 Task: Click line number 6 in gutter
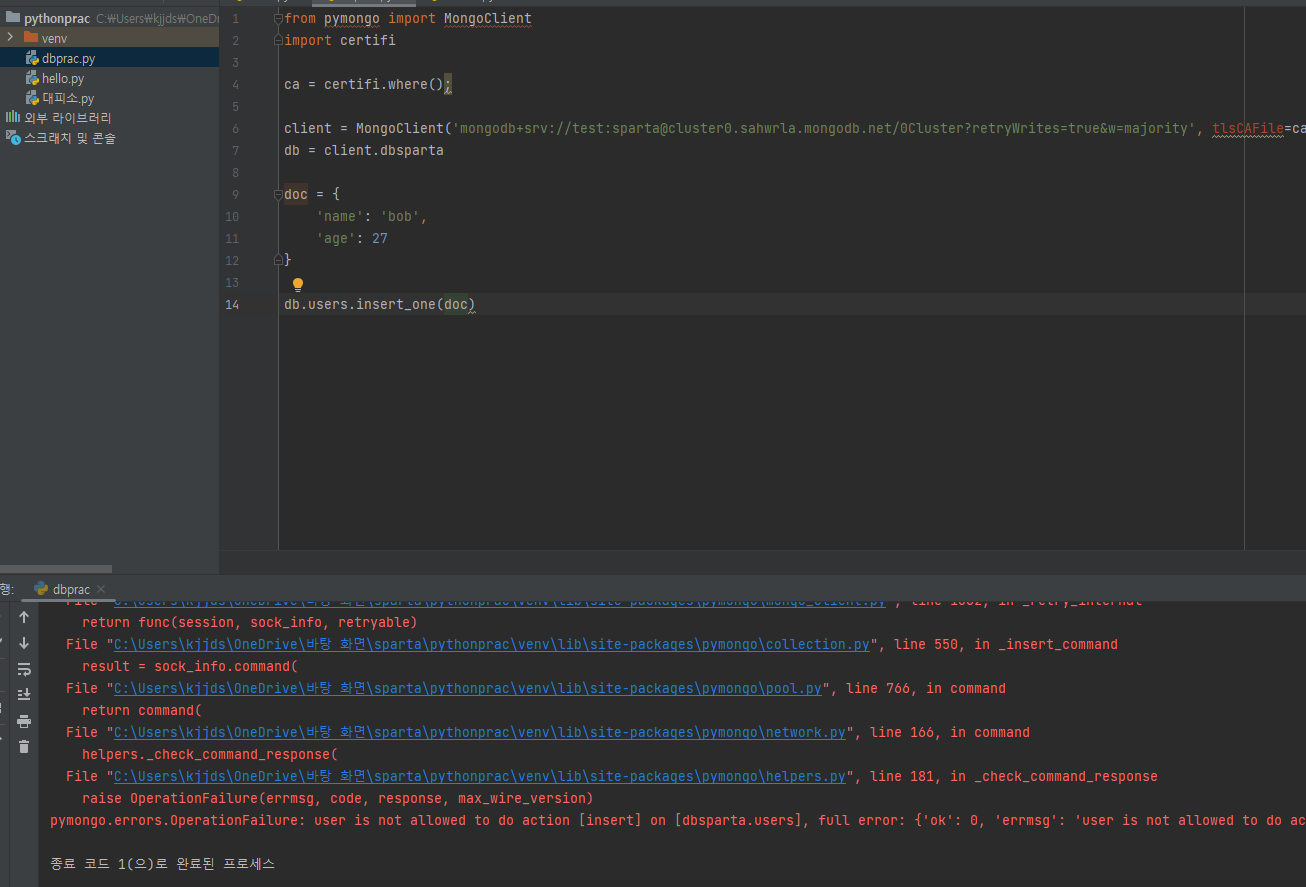coord(235,128)
